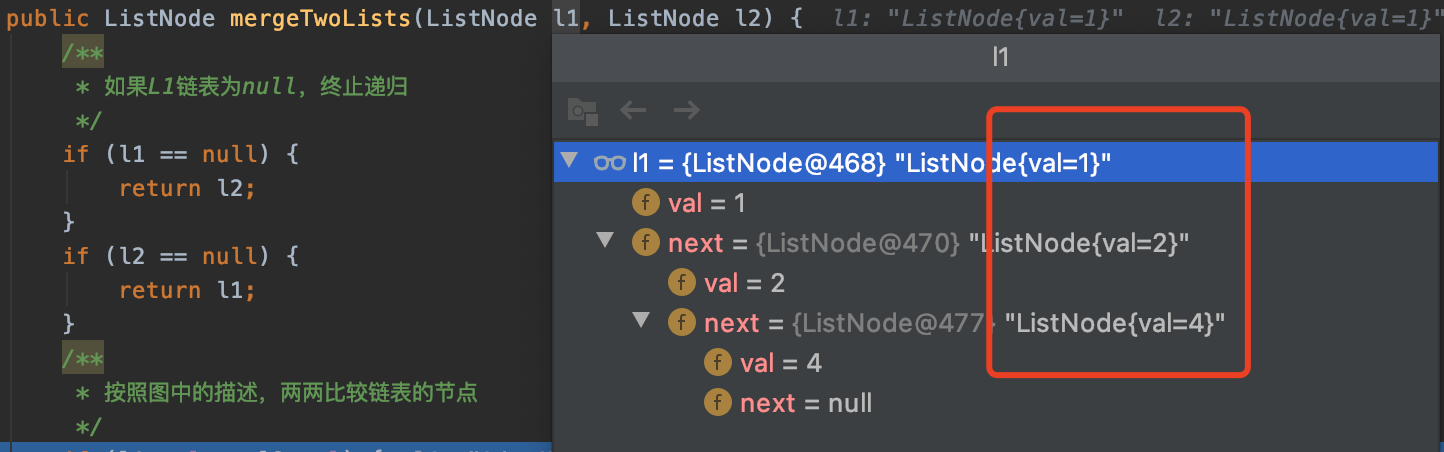Click the l1 popup title bar
The image size is (1444, 452).
pyautogui.click(x=999, y=58)
